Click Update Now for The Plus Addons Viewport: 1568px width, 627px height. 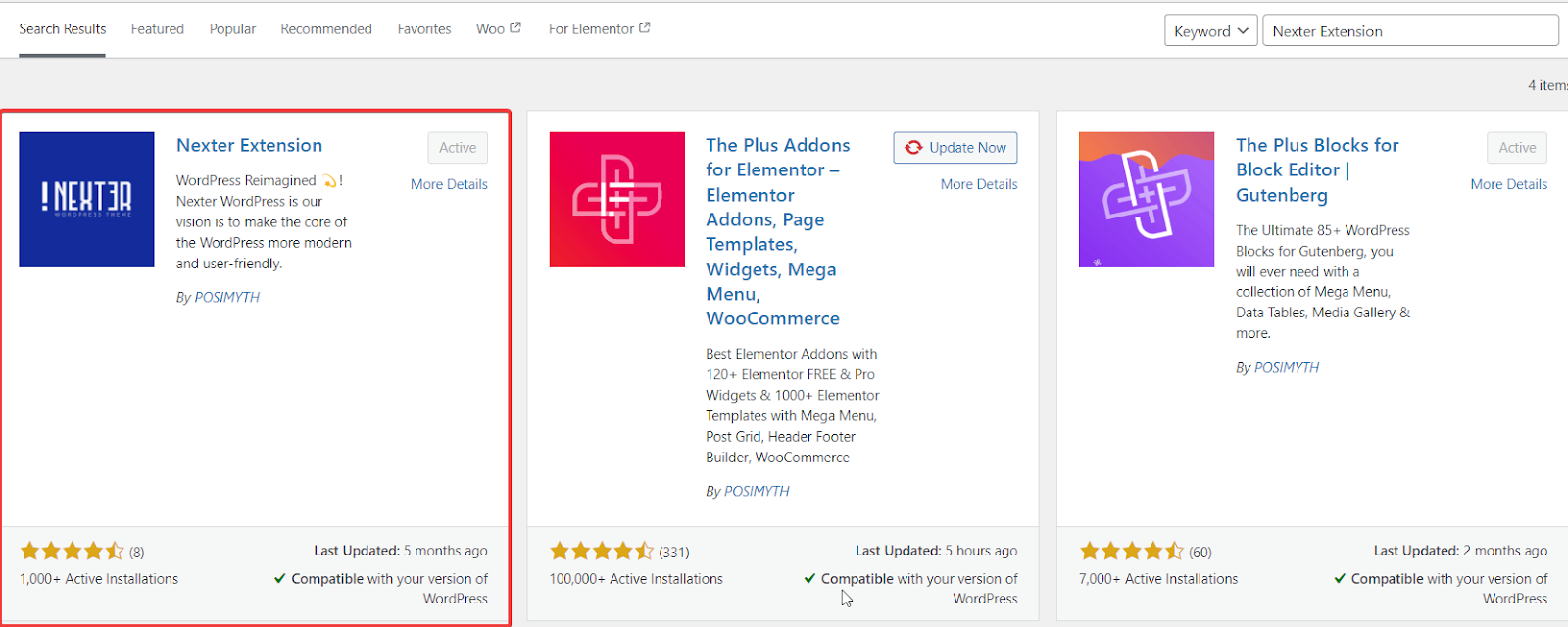[955, 148]
